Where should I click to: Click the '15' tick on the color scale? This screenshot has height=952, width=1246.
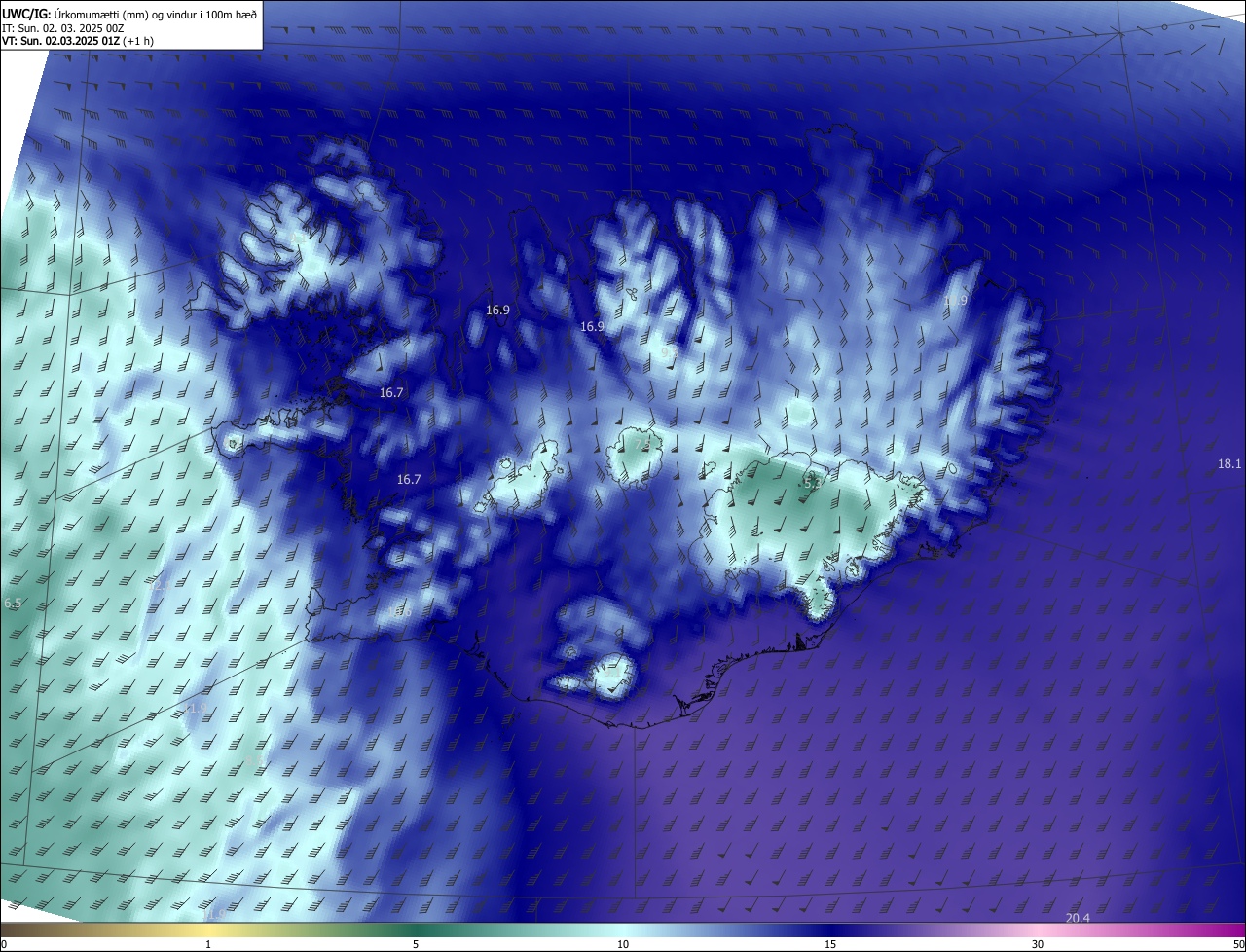pos(830,944)
